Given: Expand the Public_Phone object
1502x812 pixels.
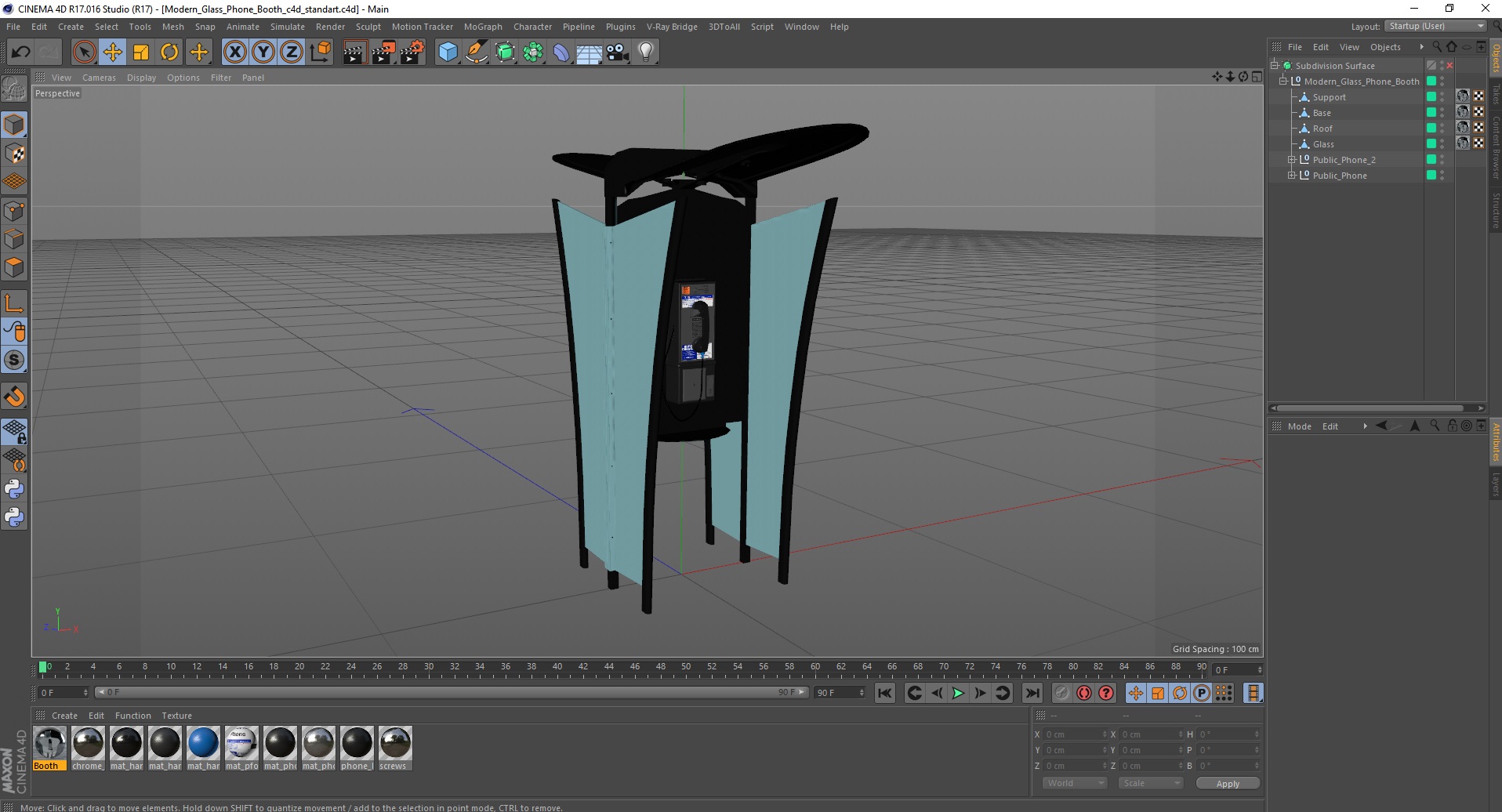Looking at the screenshot, I should pos(1292,176).
